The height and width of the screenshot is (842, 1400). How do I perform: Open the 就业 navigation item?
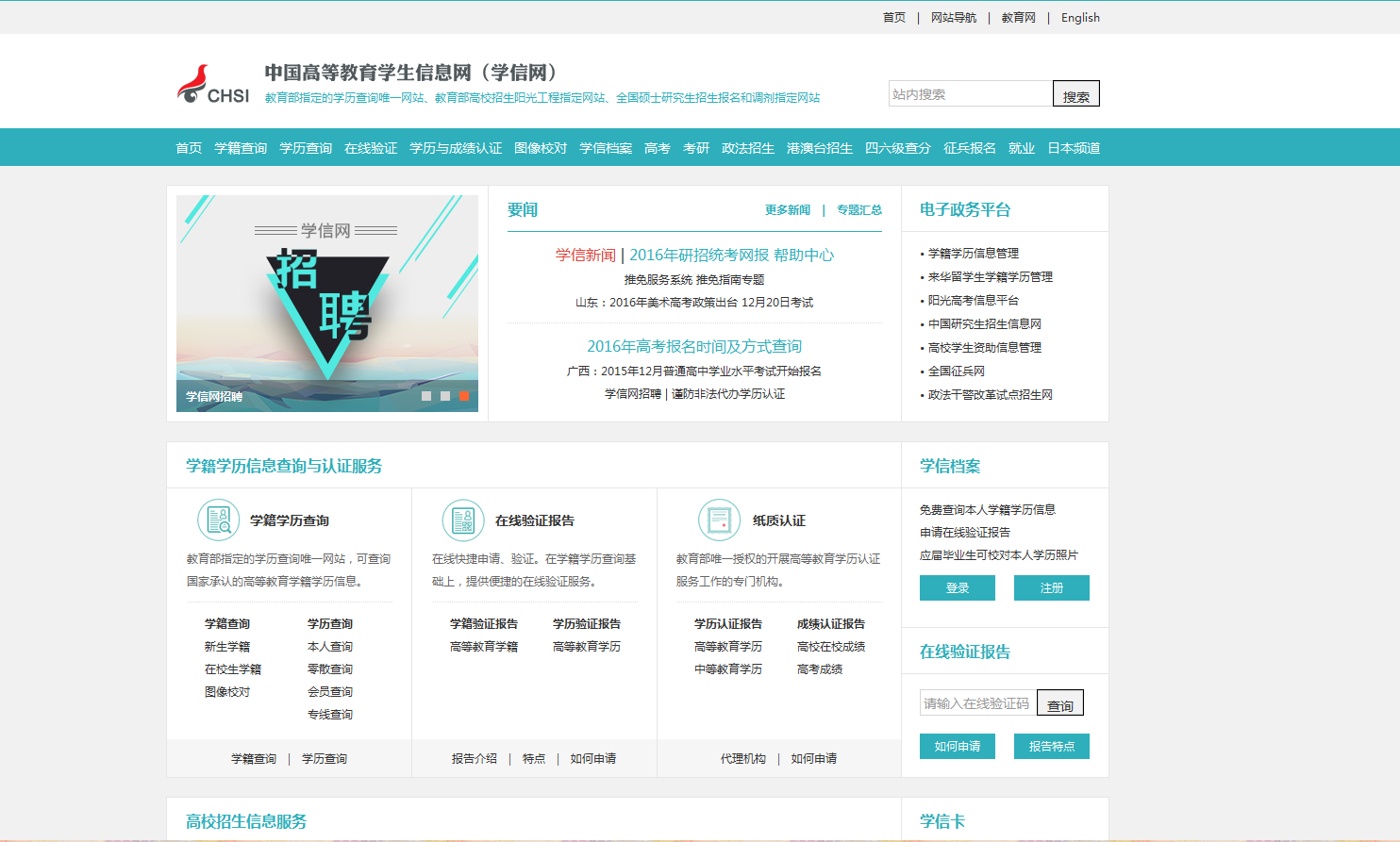[1022, 148]
